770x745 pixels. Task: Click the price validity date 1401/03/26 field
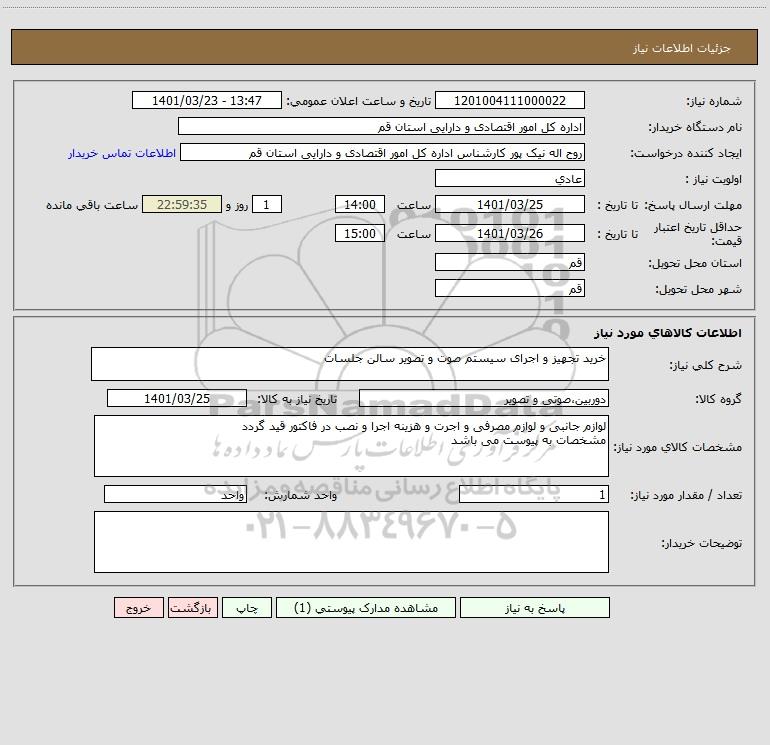pyautogui.click(x=510, y=233)
